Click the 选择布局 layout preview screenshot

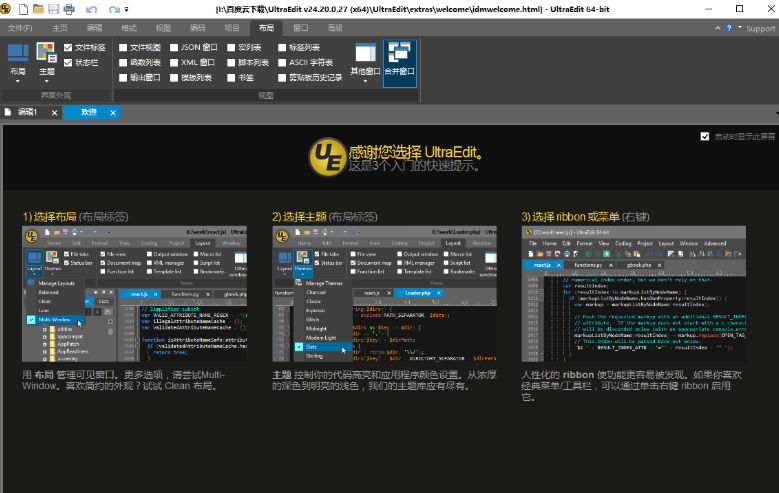(134, 294)
